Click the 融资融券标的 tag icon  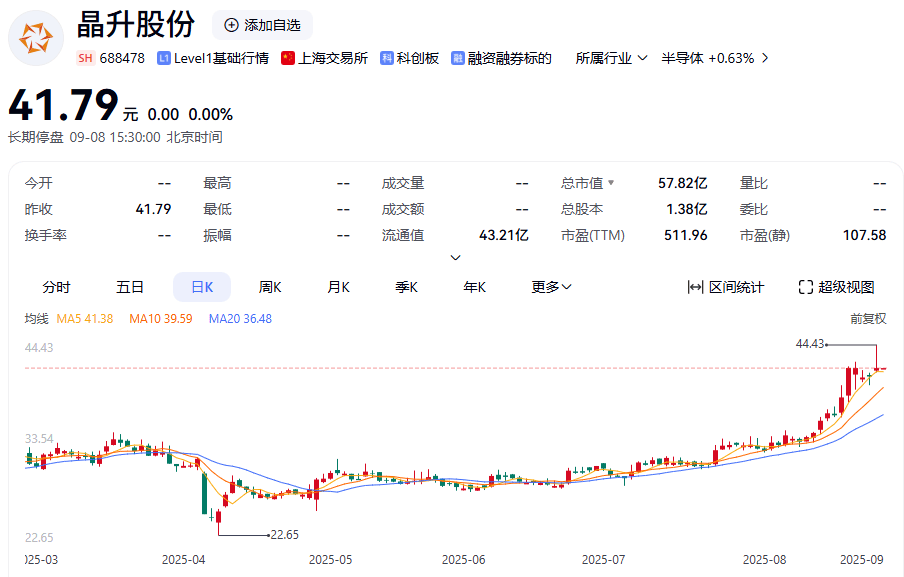458,58
